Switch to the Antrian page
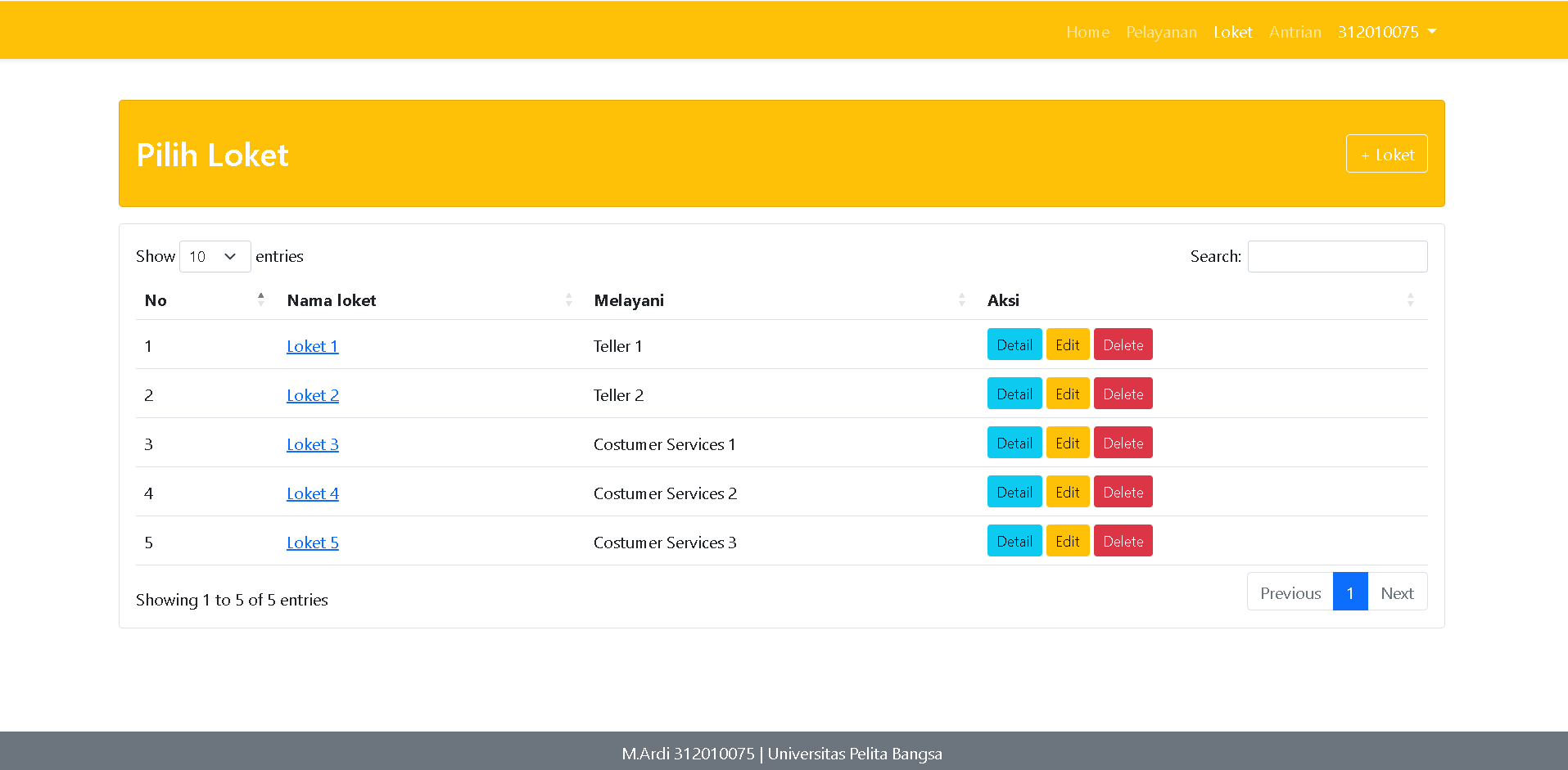This screenshot has height=770, width=1568. [x=1295, y=32]
